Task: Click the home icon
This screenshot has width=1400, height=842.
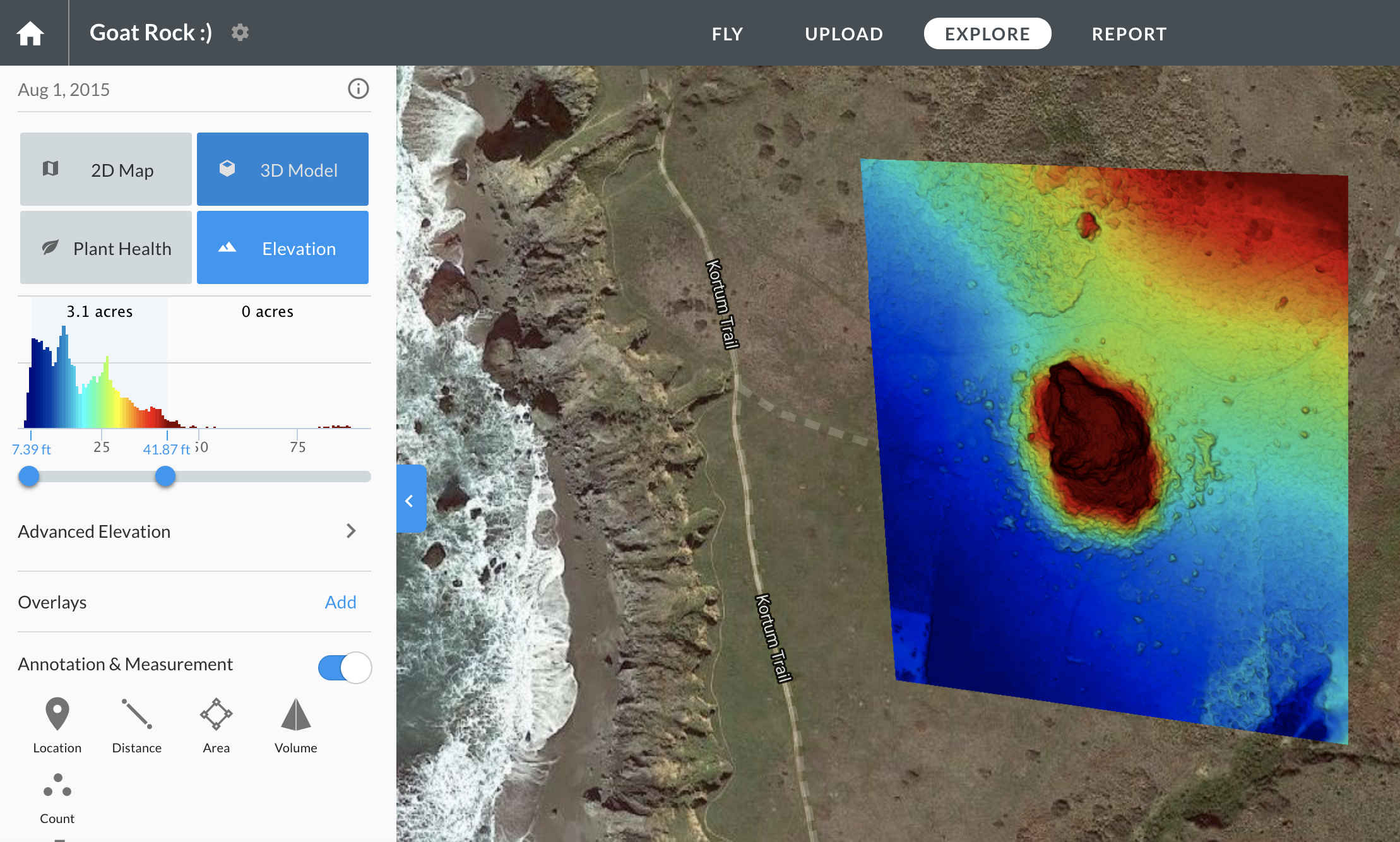Action: [30, 33]
